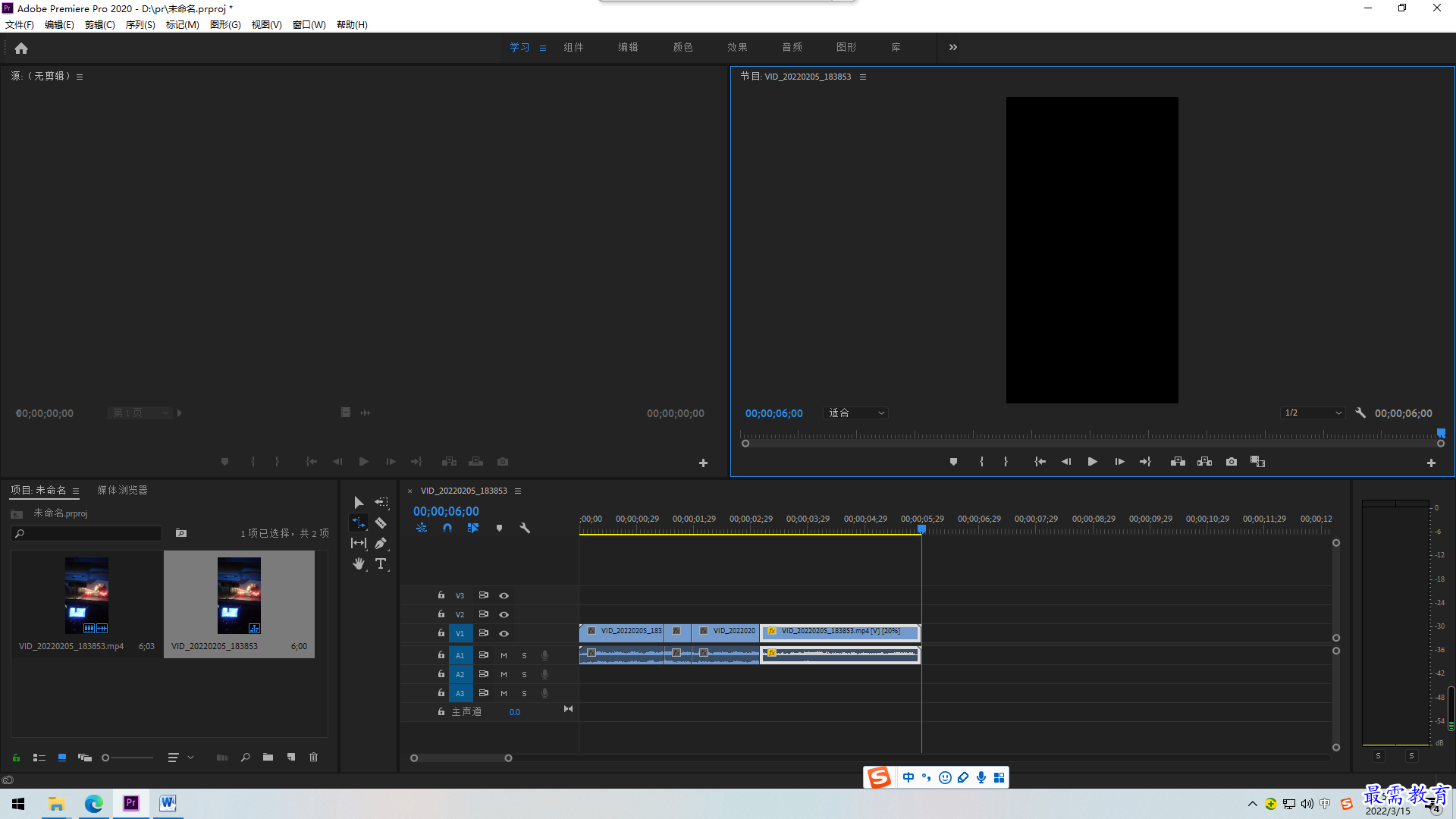Go to In point in Program monitor
The height and width of the screenshot is (819, 1456).
click(x=1040, y=461)
